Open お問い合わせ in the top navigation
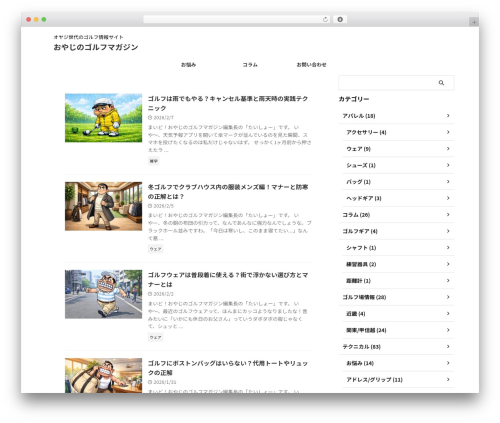500x423 pixels. (x=311, y=65)
